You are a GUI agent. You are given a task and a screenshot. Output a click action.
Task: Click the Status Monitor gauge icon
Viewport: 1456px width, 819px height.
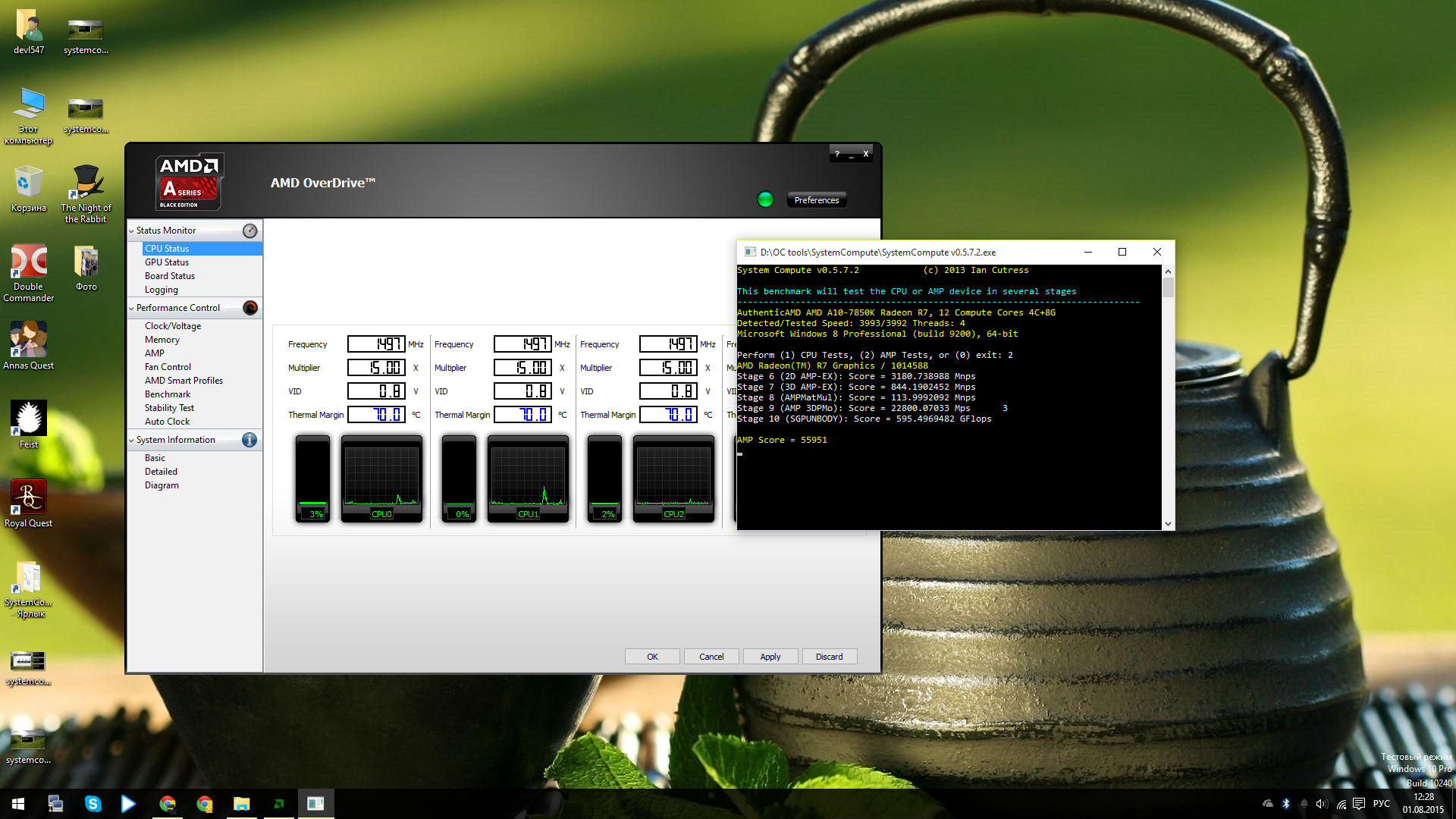249,231
